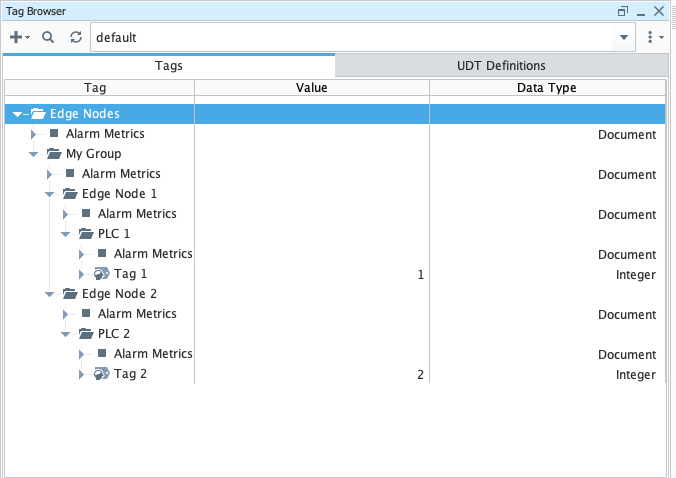The height and width of the screenshot is (478, 676).
Task: Expand the Tag 2 row arrow
Action: [82, 374]
